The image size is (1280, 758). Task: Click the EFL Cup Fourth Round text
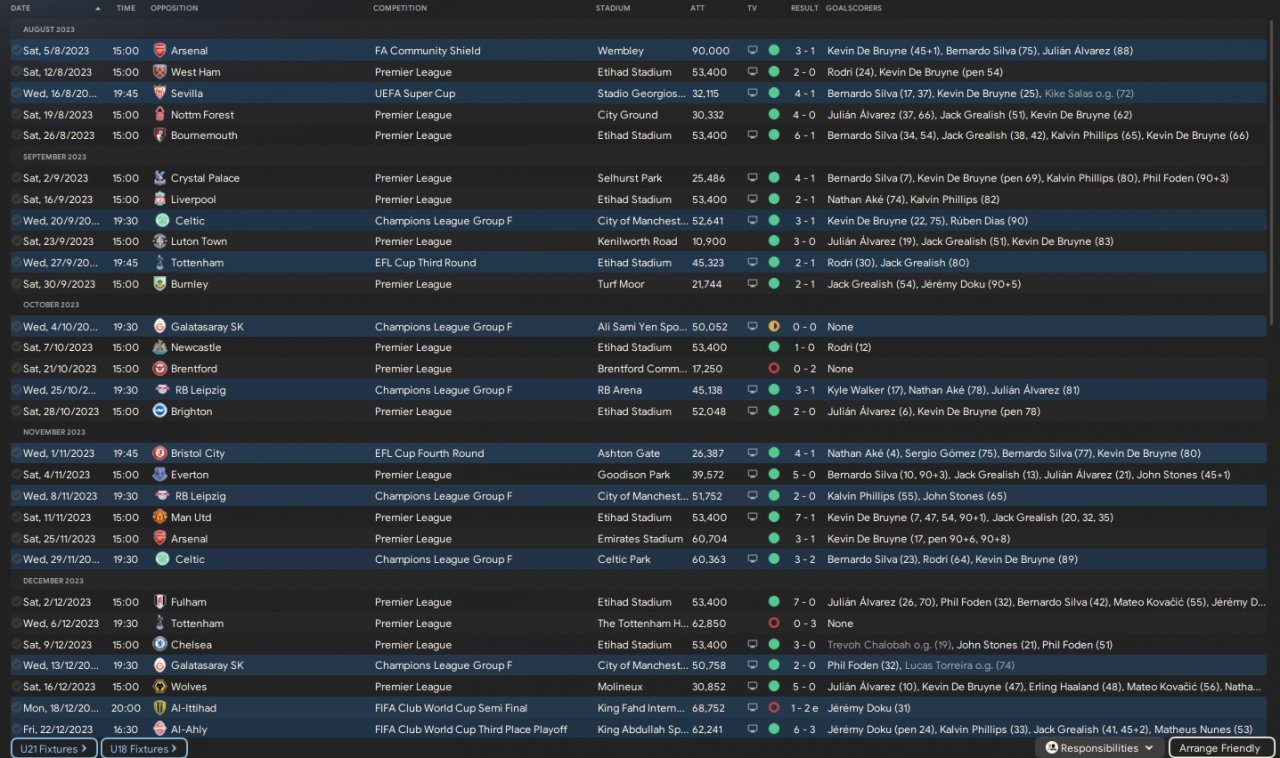(429, 453)
